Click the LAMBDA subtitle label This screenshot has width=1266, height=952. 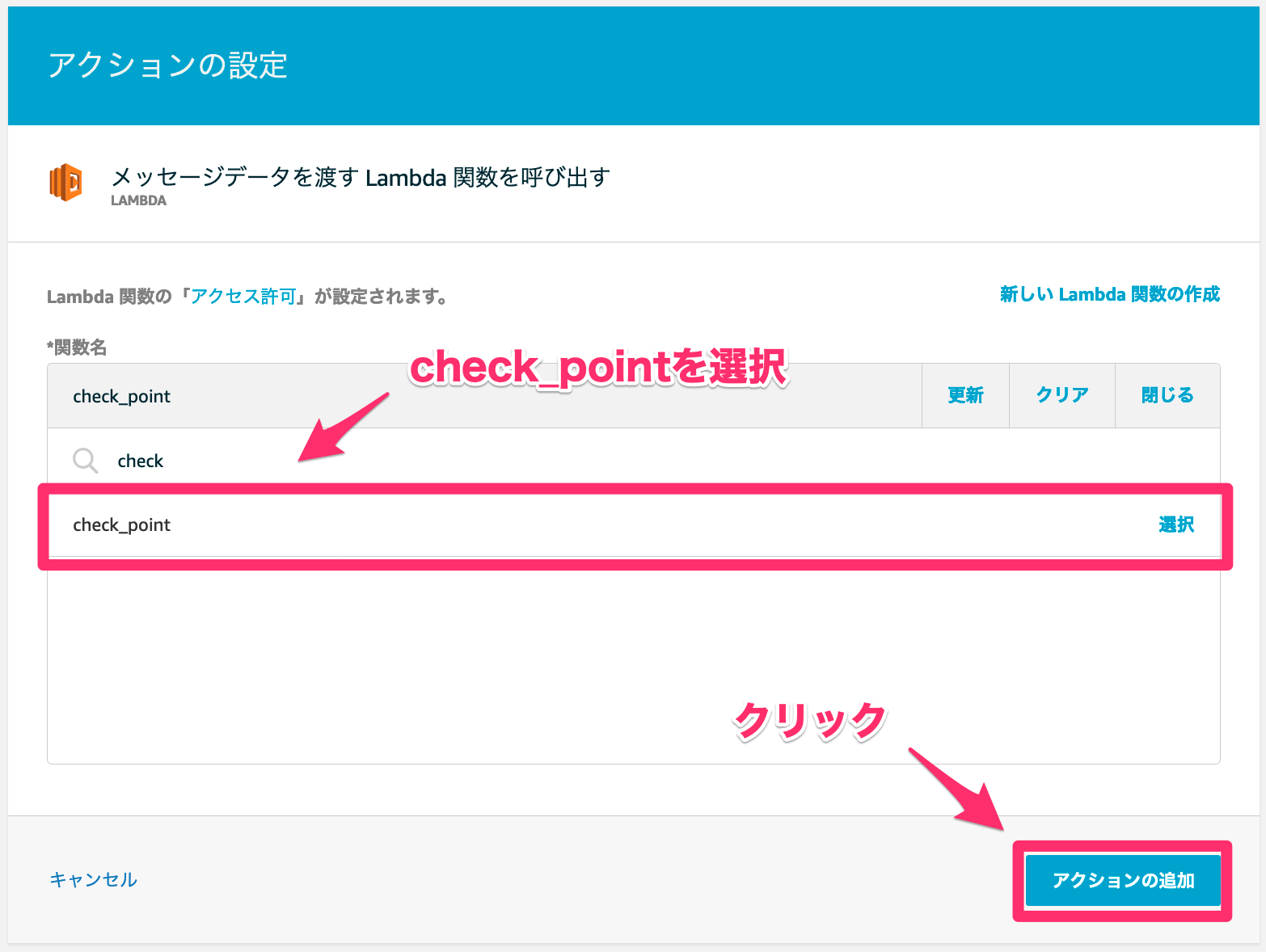[x=138, y=200]
